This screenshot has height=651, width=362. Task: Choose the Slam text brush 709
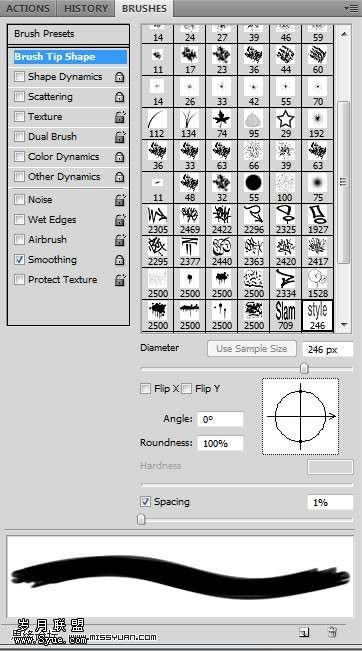286,316
